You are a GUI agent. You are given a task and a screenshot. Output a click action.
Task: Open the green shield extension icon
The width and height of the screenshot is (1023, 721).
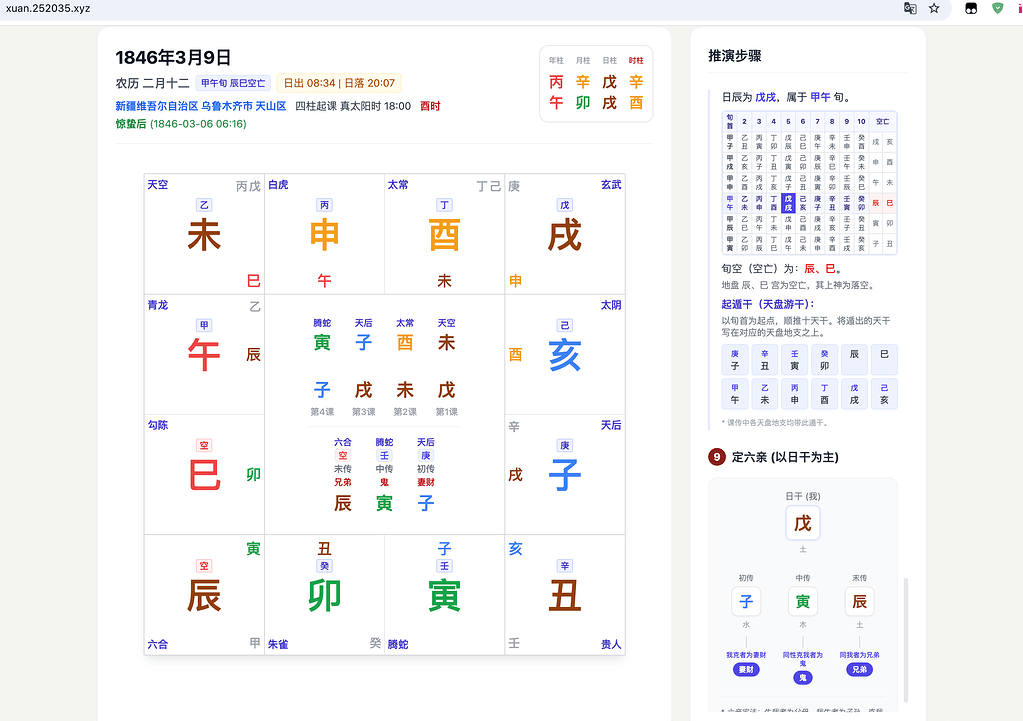click(998, 8)
